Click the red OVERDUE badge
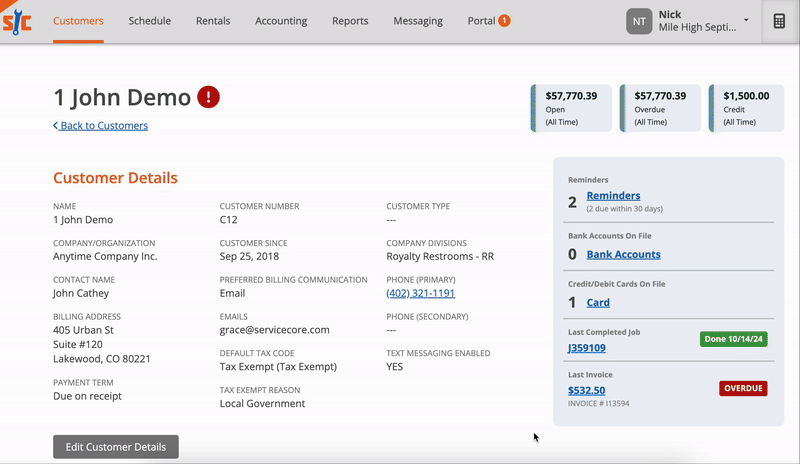The image size is (800, 464). [743, 388]
